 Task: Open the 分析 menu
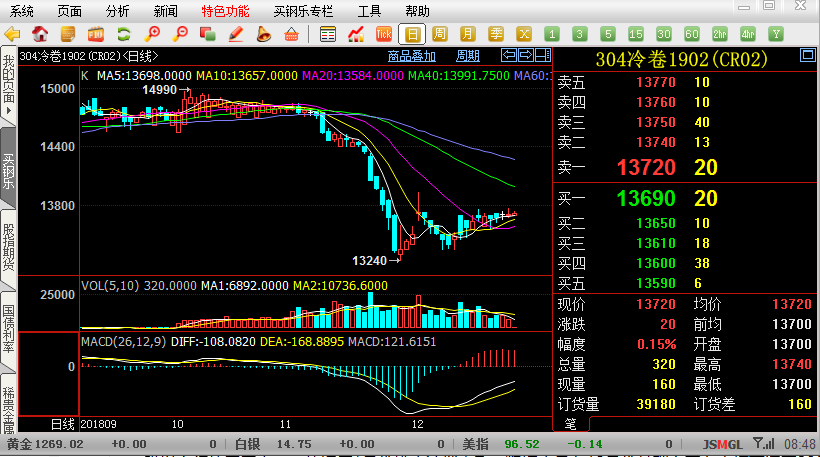[x=118, y=11]
